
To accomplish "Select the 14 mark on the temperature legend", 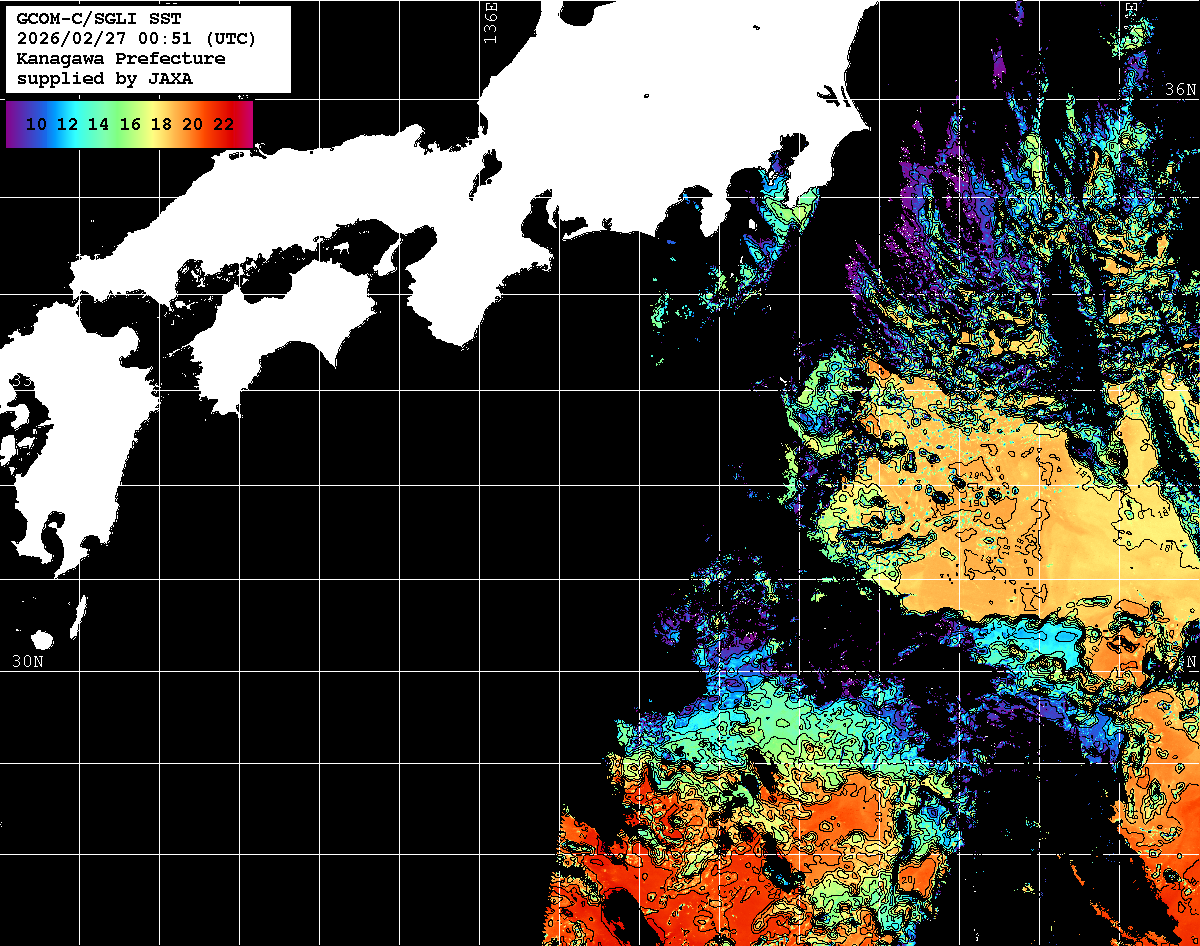I will (98, 125).
